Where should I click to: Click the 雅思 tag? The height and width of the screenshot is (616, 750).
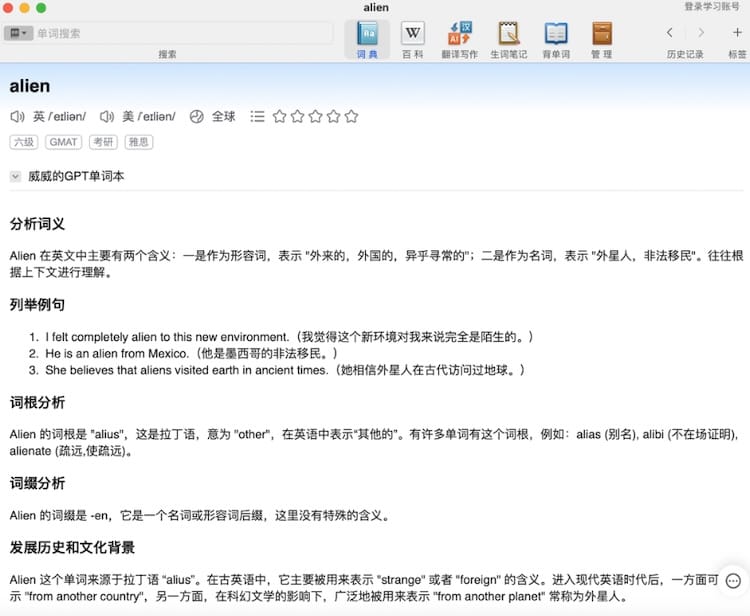[139, 142]
